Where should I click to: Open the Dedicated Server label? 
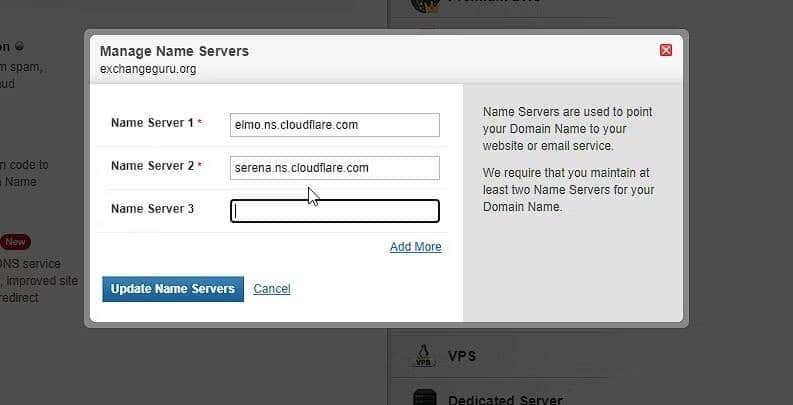(x=505, y=400)
